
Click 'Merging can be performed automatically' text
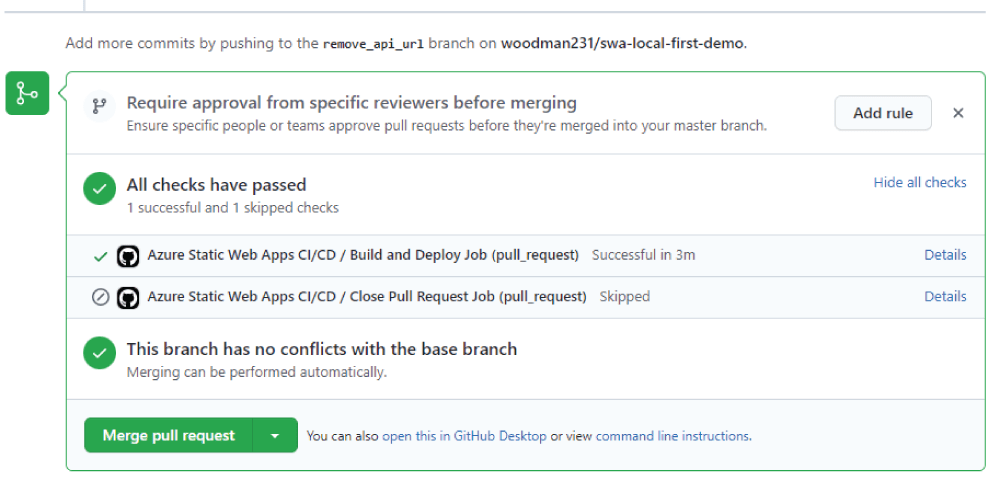coord(256,372)
